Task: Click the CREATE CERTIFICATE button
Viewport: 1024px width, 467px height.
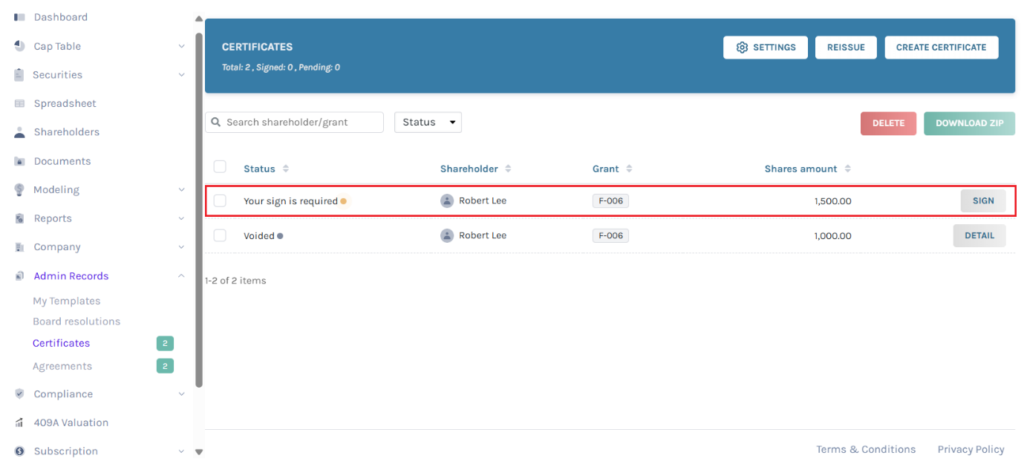Action: tap(941, 48)
